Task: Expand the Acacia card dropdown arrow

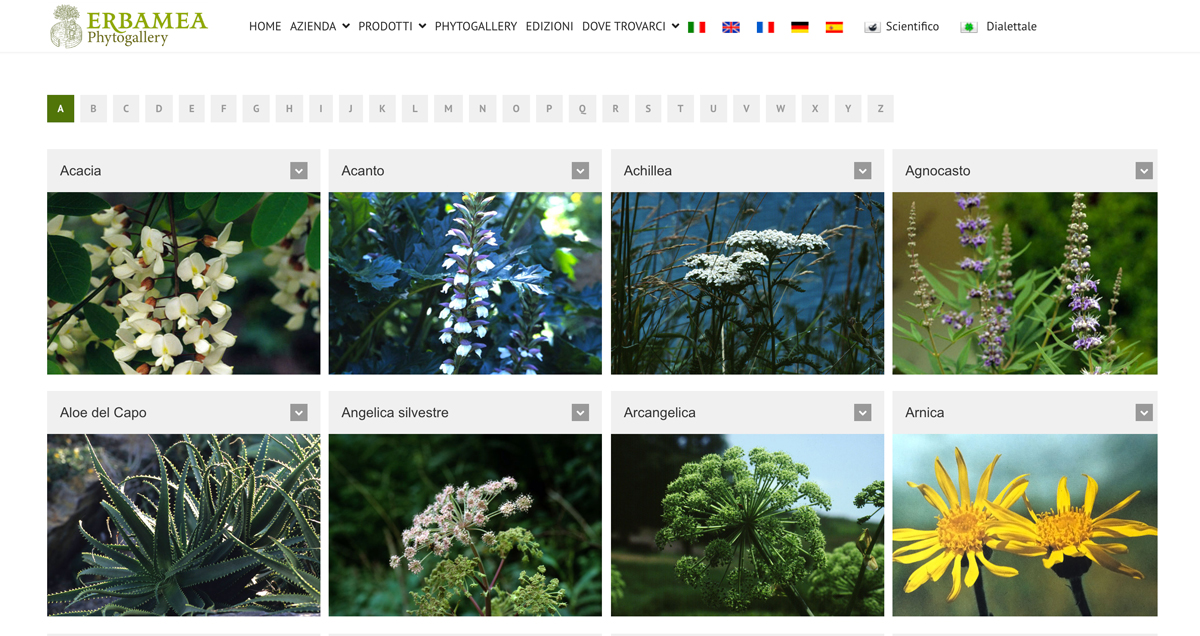Action: pyautogui.click(x=299, y=171)
